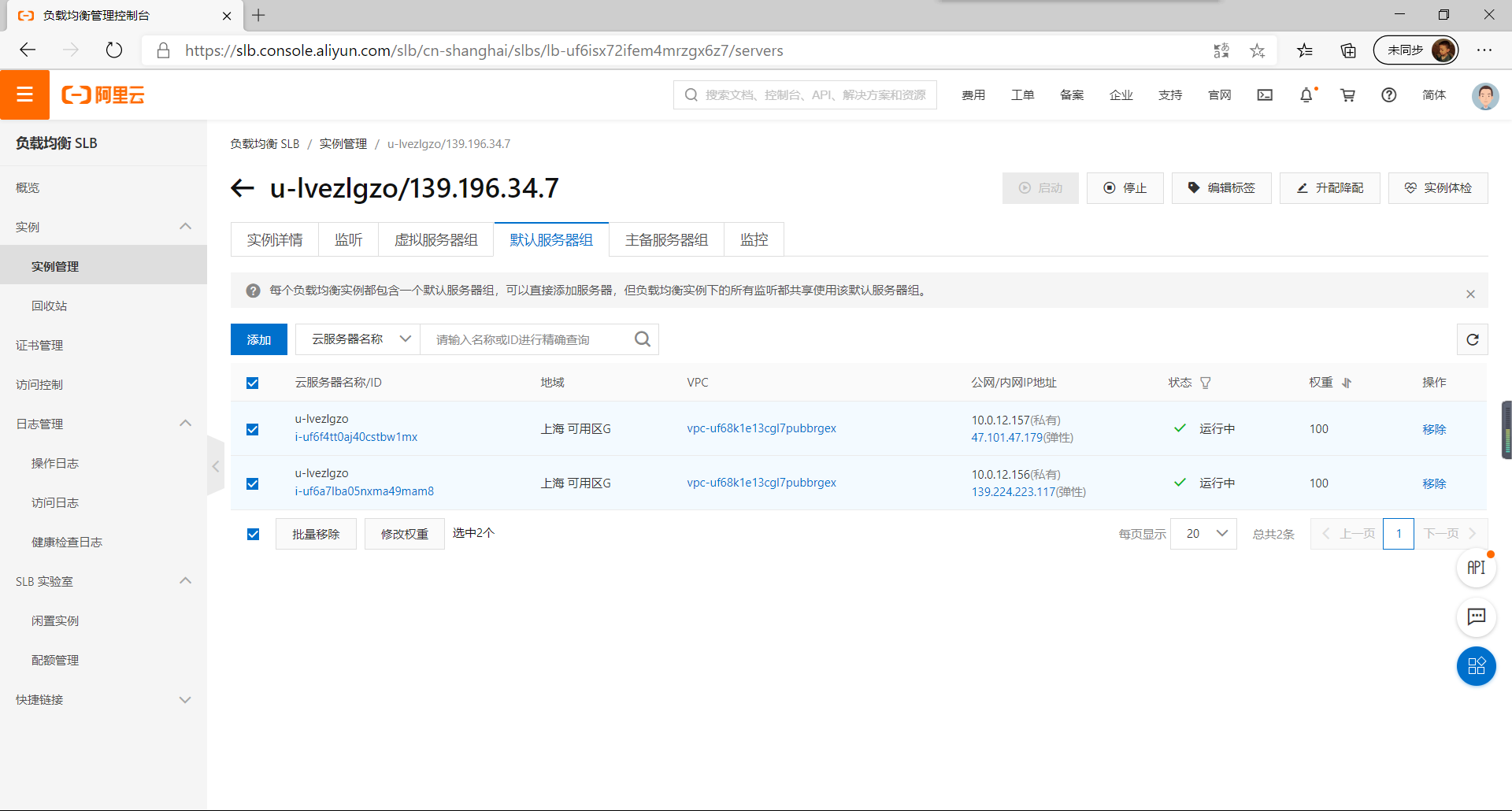Switch to 实例详情 tab
The width and height of the screenshot is (1512, 811).
pos(274,239)
